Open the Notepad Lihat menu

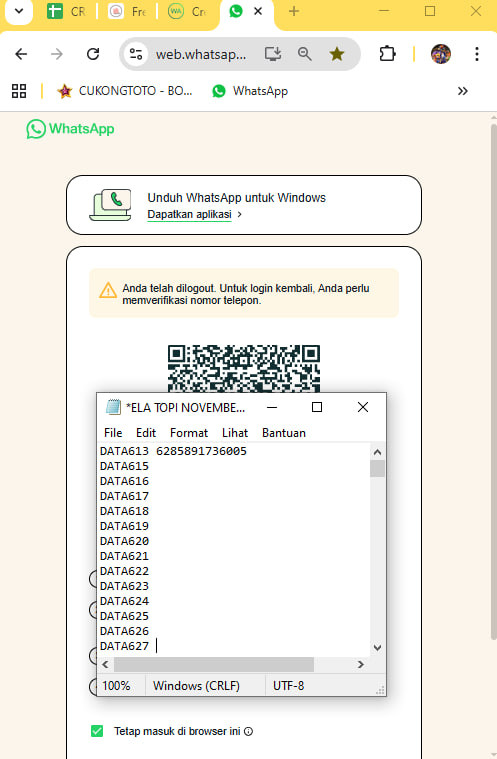235,433
